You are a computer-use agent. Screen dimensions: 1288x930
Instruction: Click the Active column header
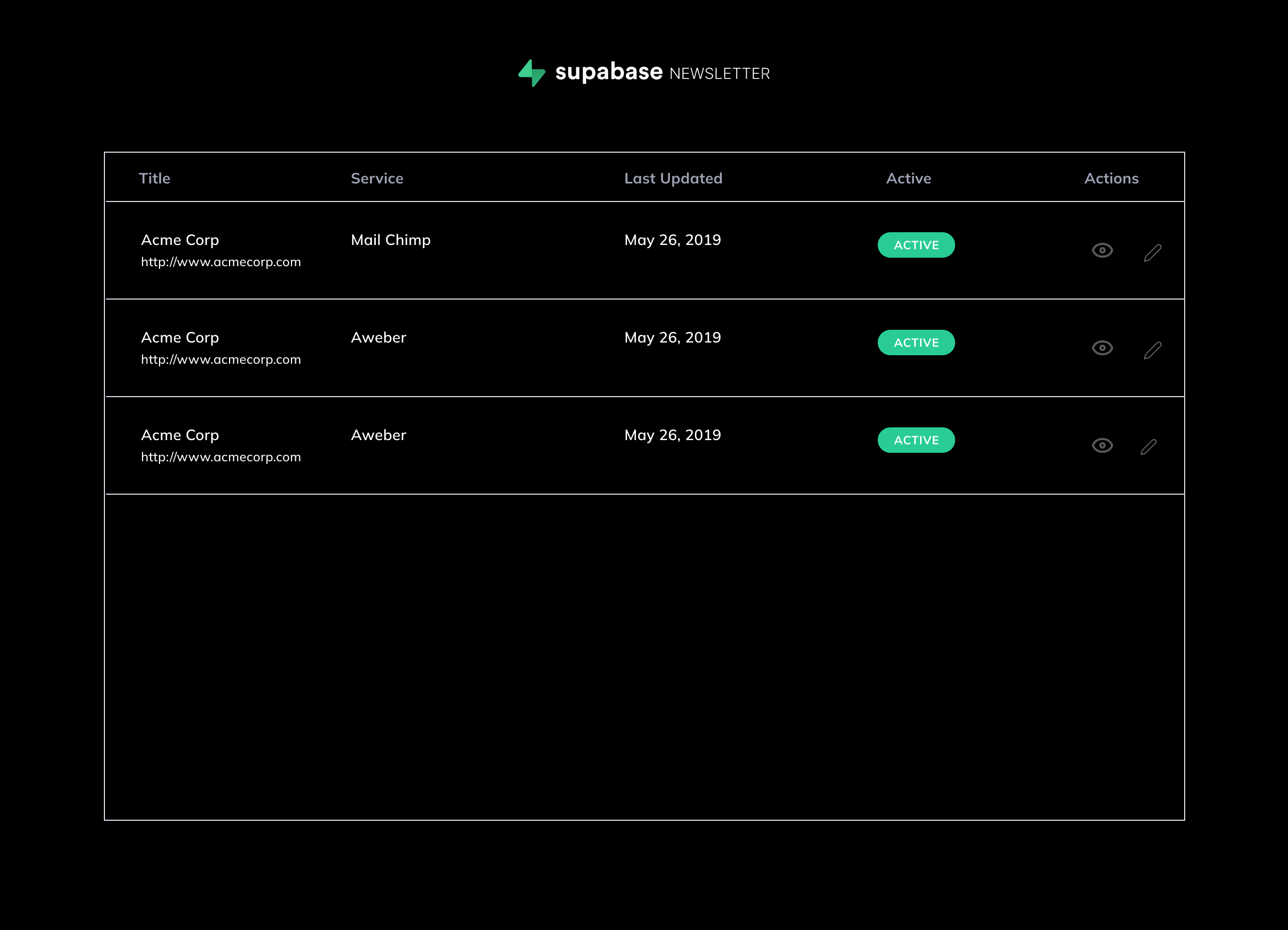click(908, 178)
